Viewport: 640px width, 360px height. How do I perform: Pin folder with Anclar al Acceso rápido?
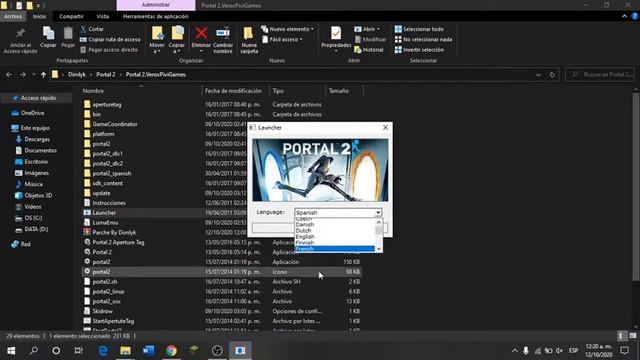tap(20, 40)
